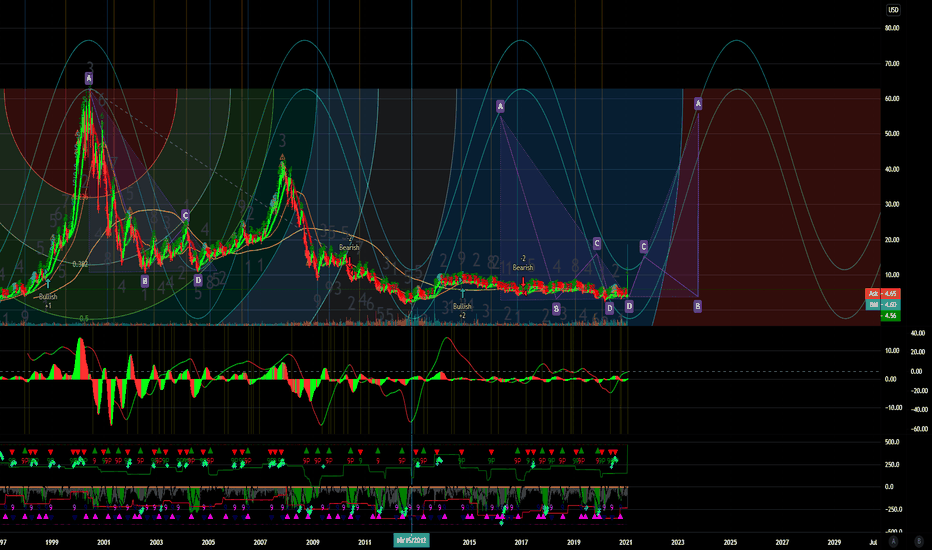The image size is (932, 550).
Task: Toggle the A auto-scale button
Action: (x=893, y=541)
